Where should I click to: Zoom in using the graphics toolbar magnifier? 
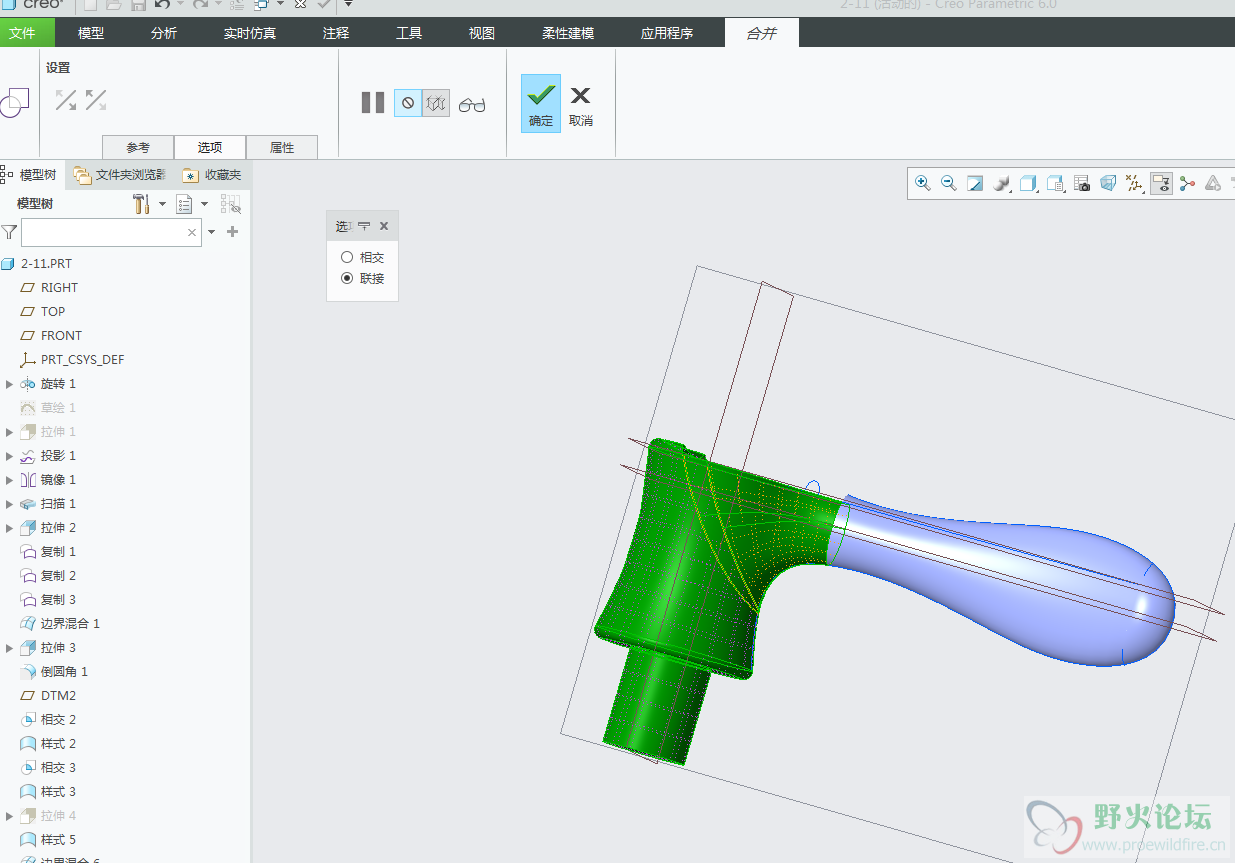click(x=923, y=183)
